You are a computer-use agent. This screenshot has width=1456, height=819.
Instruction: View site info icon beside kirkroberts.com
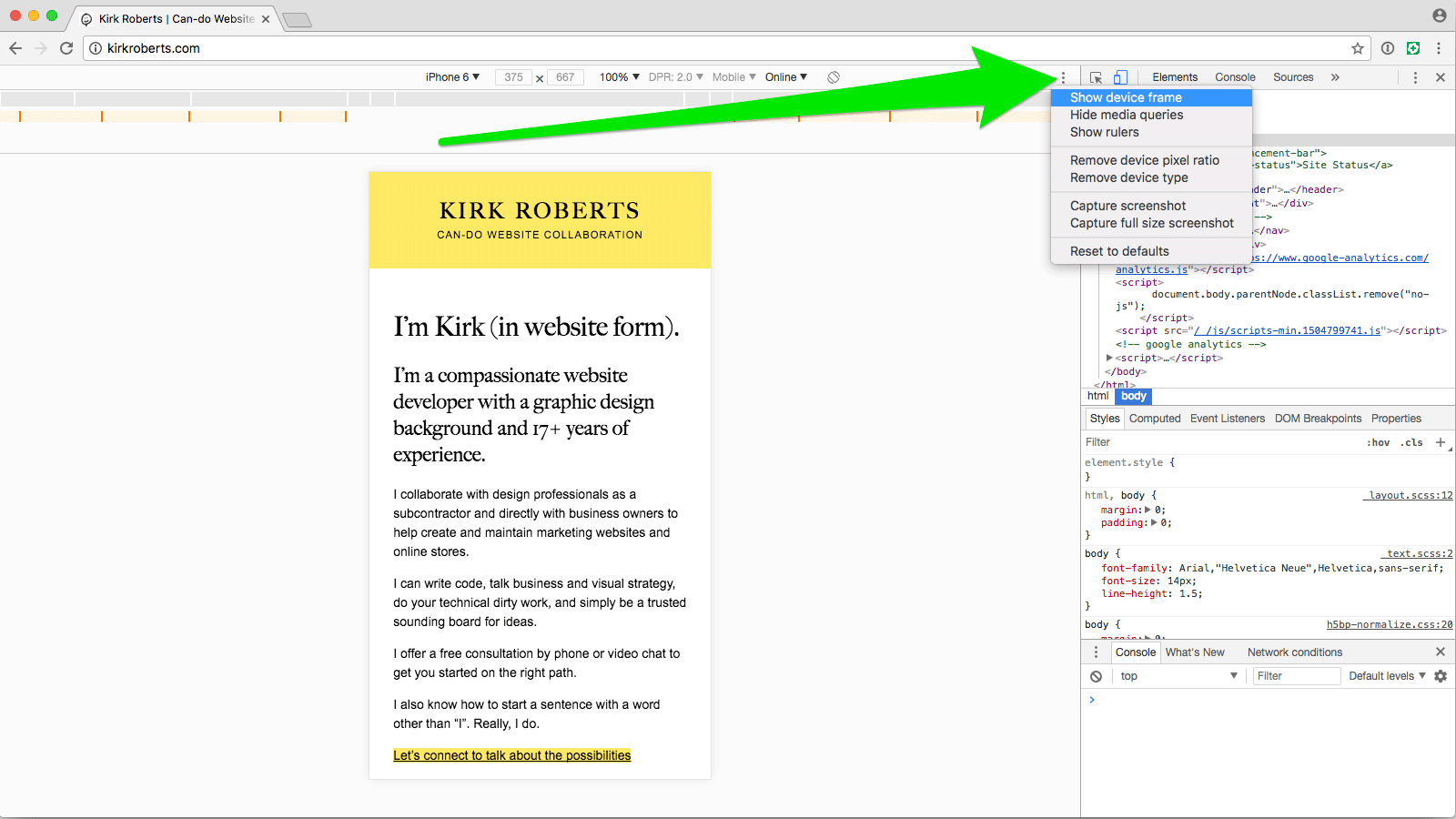click(x=96, y=48)
